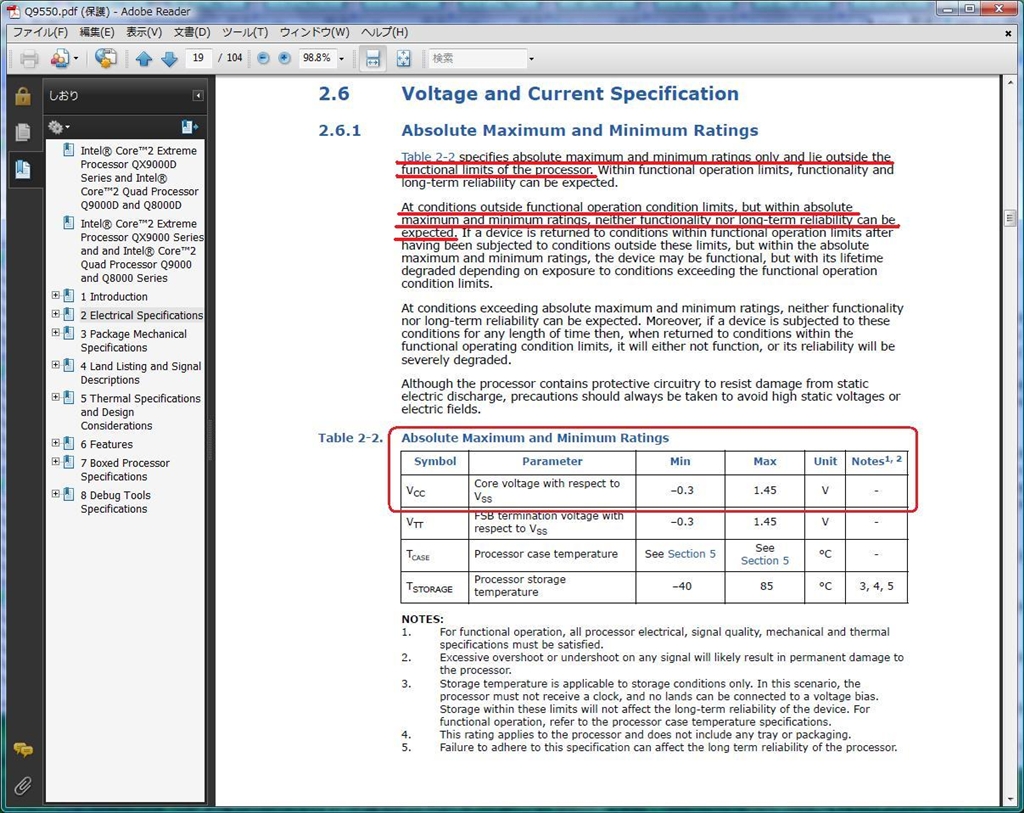Expand the 6 Features bookmark
The height and width of the screenshot is (813, 1024).
tap(56, 443)
